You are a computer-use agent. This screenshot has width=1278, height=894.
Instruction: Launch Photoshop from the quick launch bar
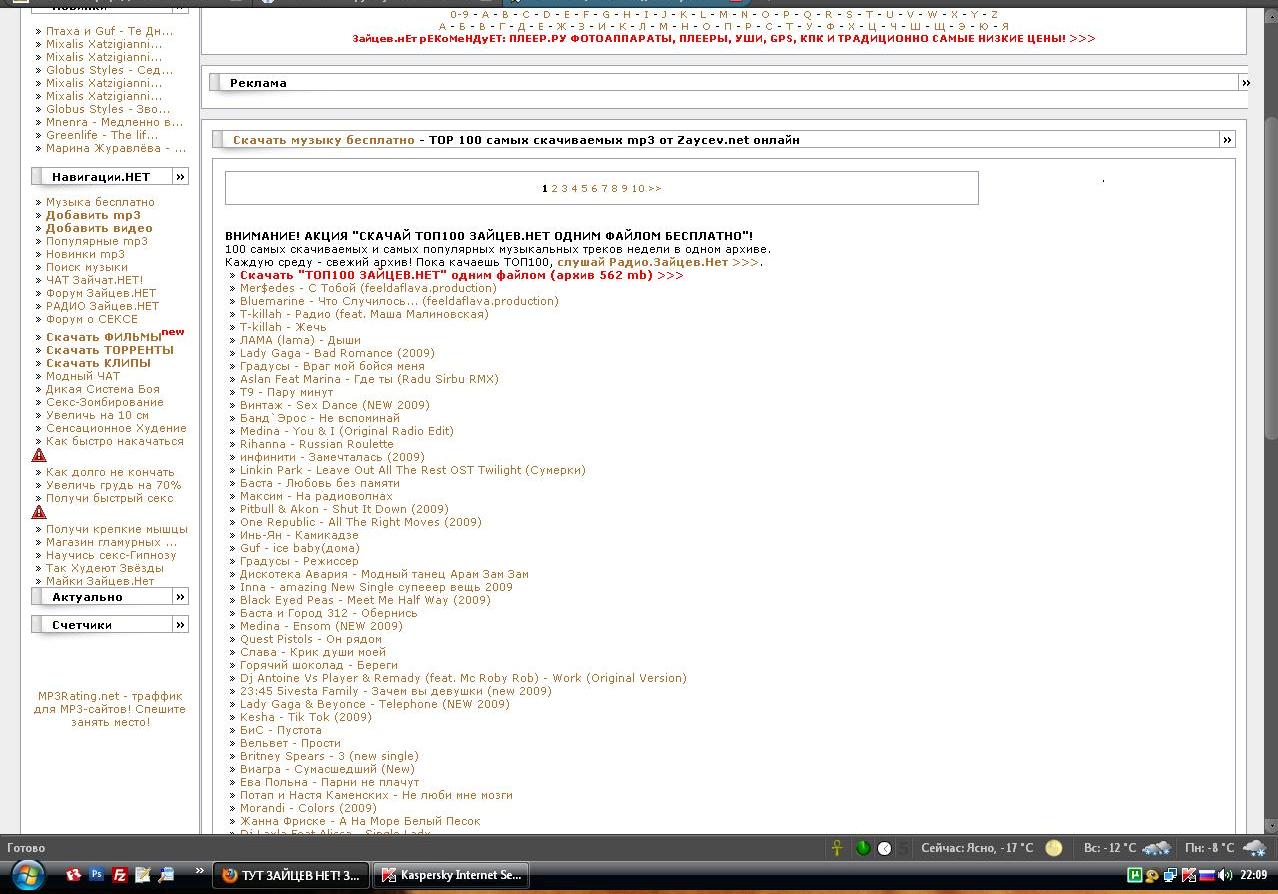coord(97,874)
